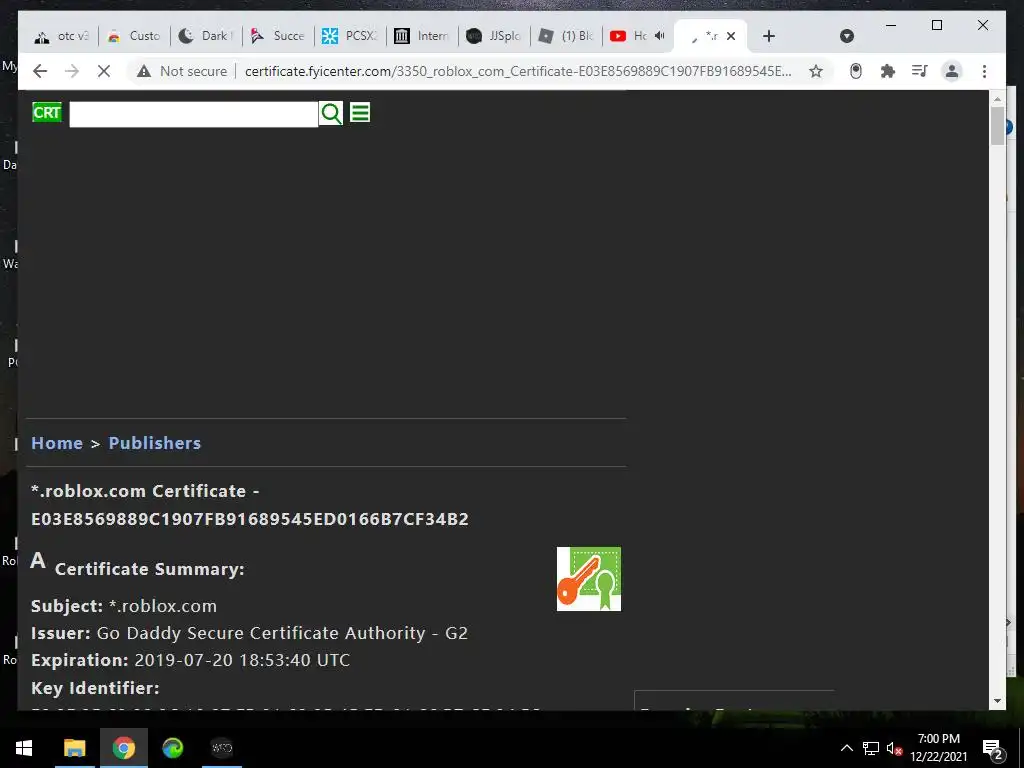Click the certificate key thumbnail image

point(589,579)
